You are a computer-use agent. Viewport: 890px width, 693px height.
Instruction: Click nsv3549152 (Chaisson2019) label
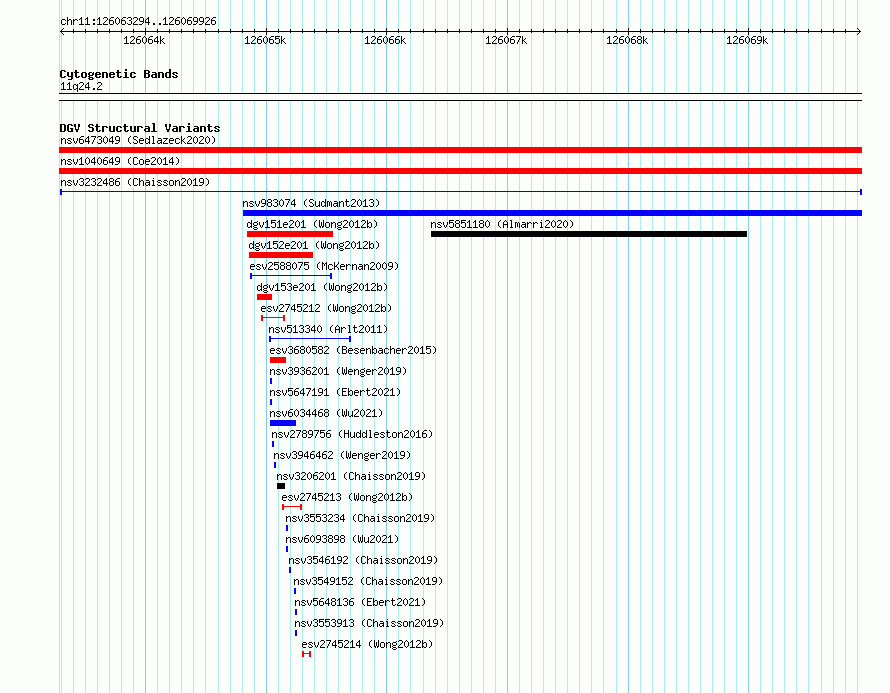click(x=368, y=581)
